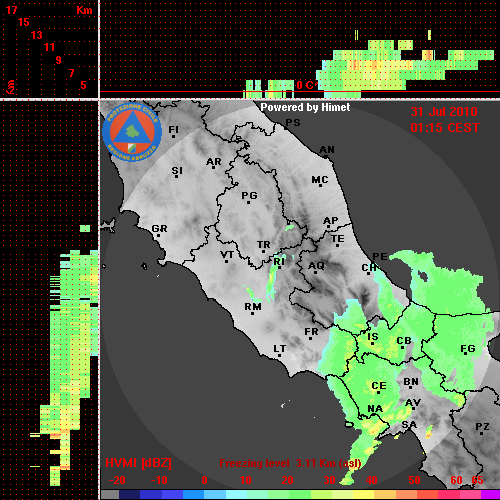This screenshot has width=500, height=500.
Task: Click the 65 value on dBZ scale
Action: [477, 480]
